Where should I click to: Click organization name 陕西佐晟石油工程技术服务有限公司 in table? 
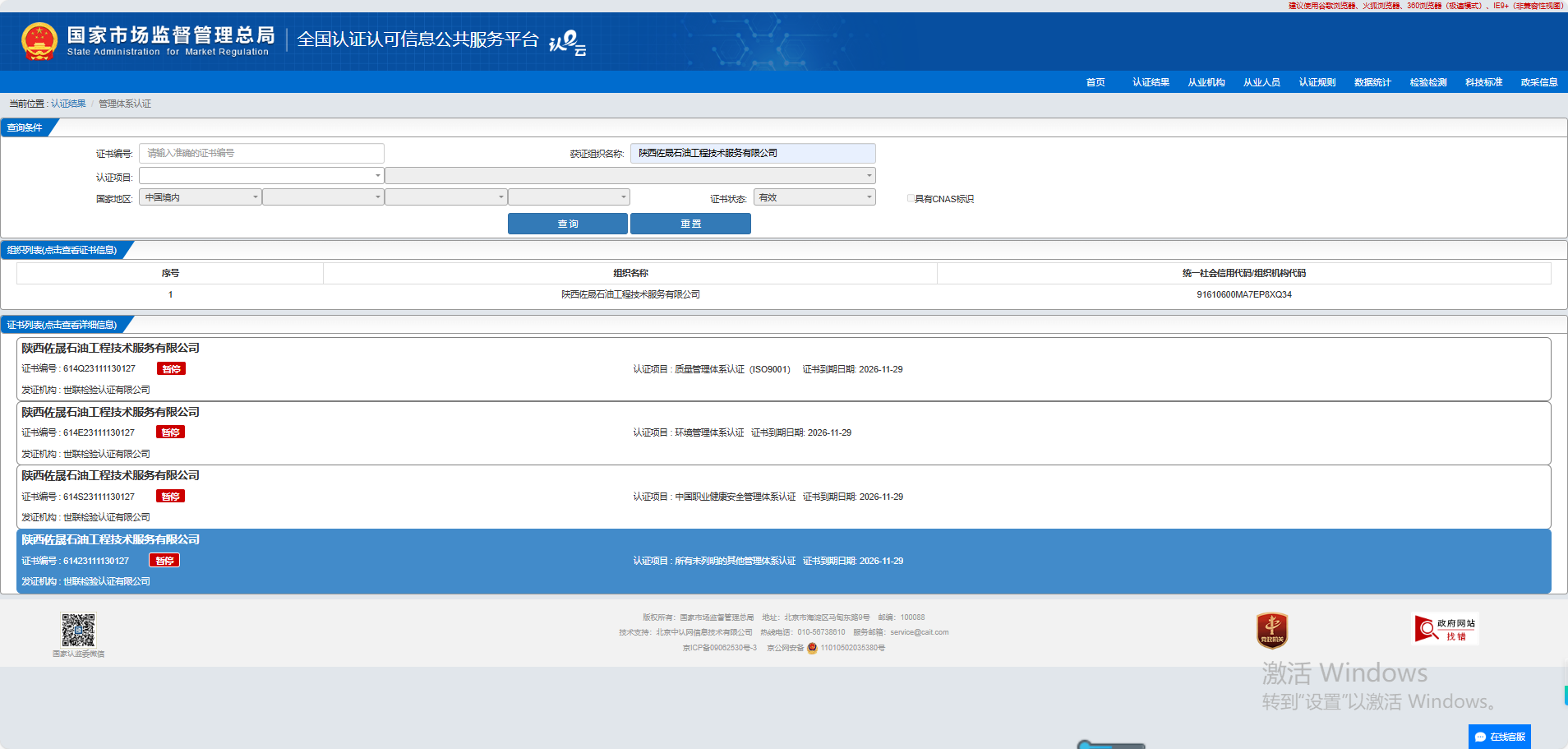[x=630, y=294]
